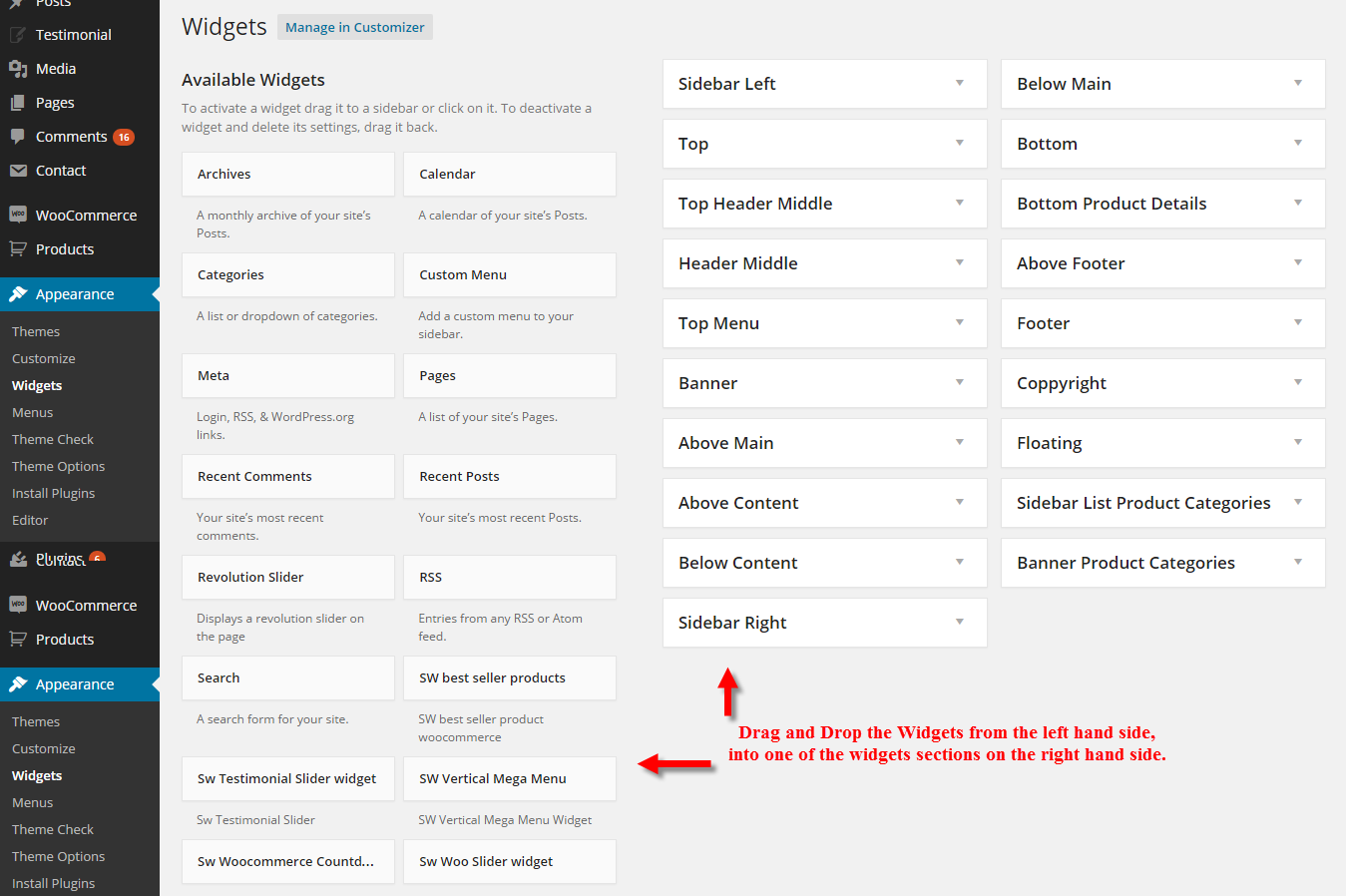Expand the Sidebar Right widget area
Screen dimensions: 1346x896
click(825, 623)
